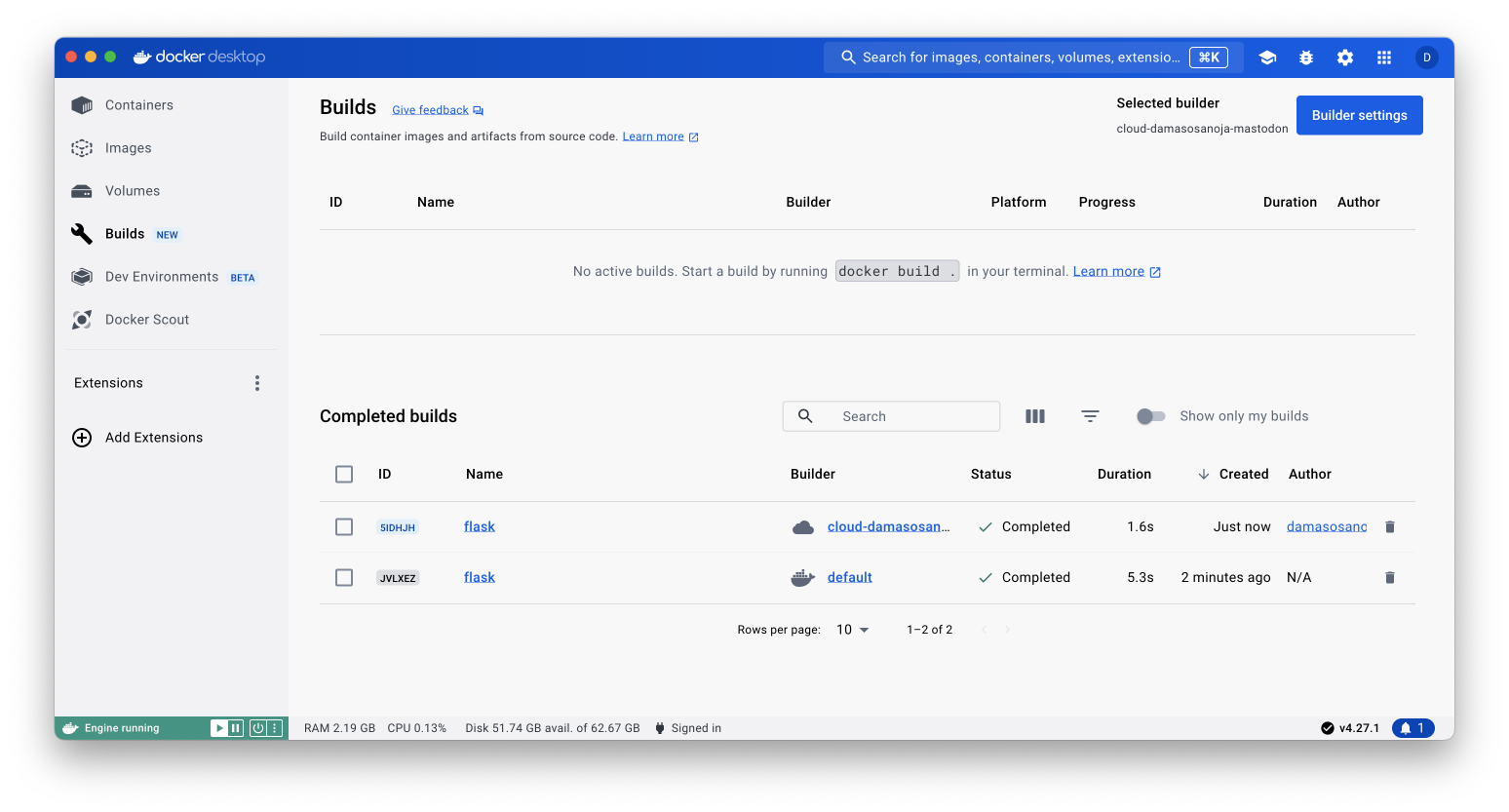
Task: Click the column view icon
Action: coord(1035,416)
